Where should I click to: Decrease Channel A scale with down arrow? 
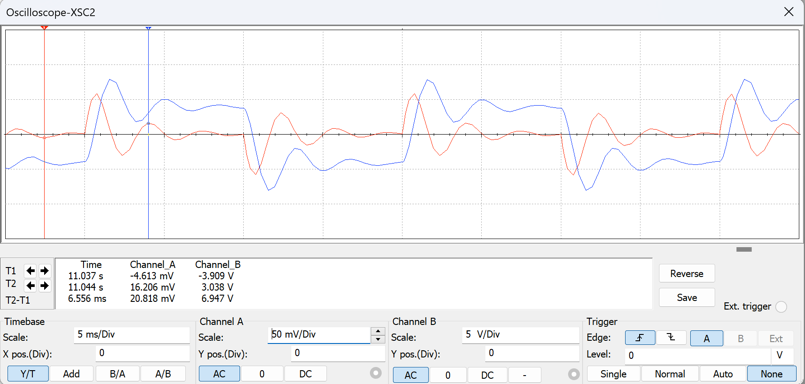coord(378,340)
